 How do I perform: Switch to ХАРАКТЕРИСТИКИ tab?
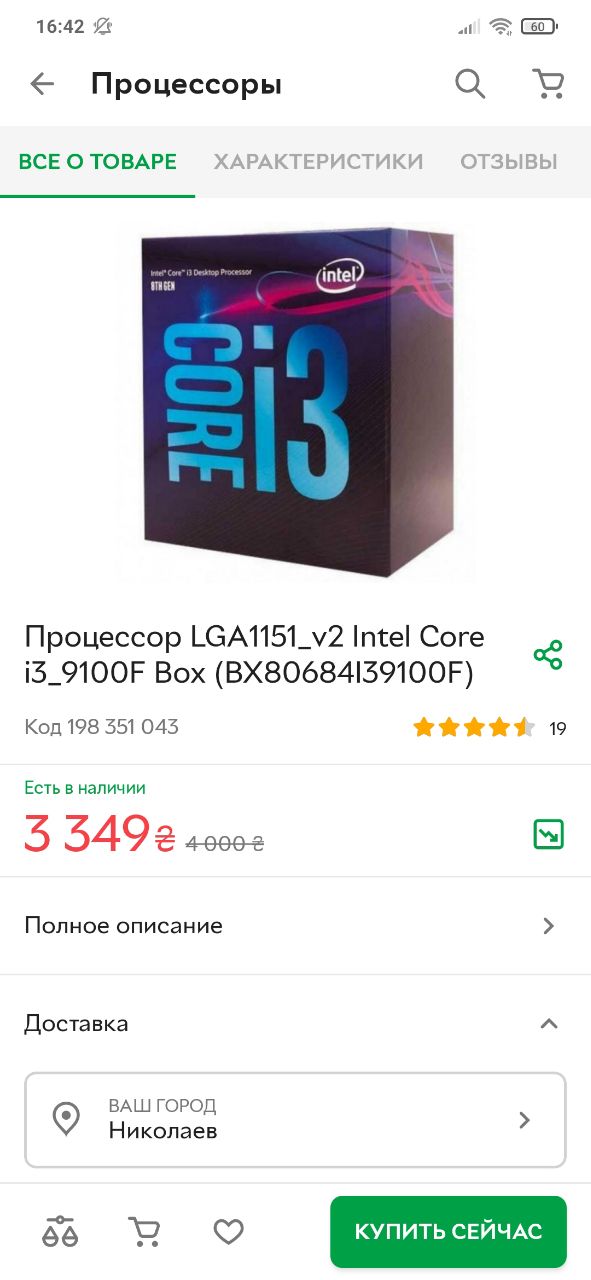click(318, 161)
